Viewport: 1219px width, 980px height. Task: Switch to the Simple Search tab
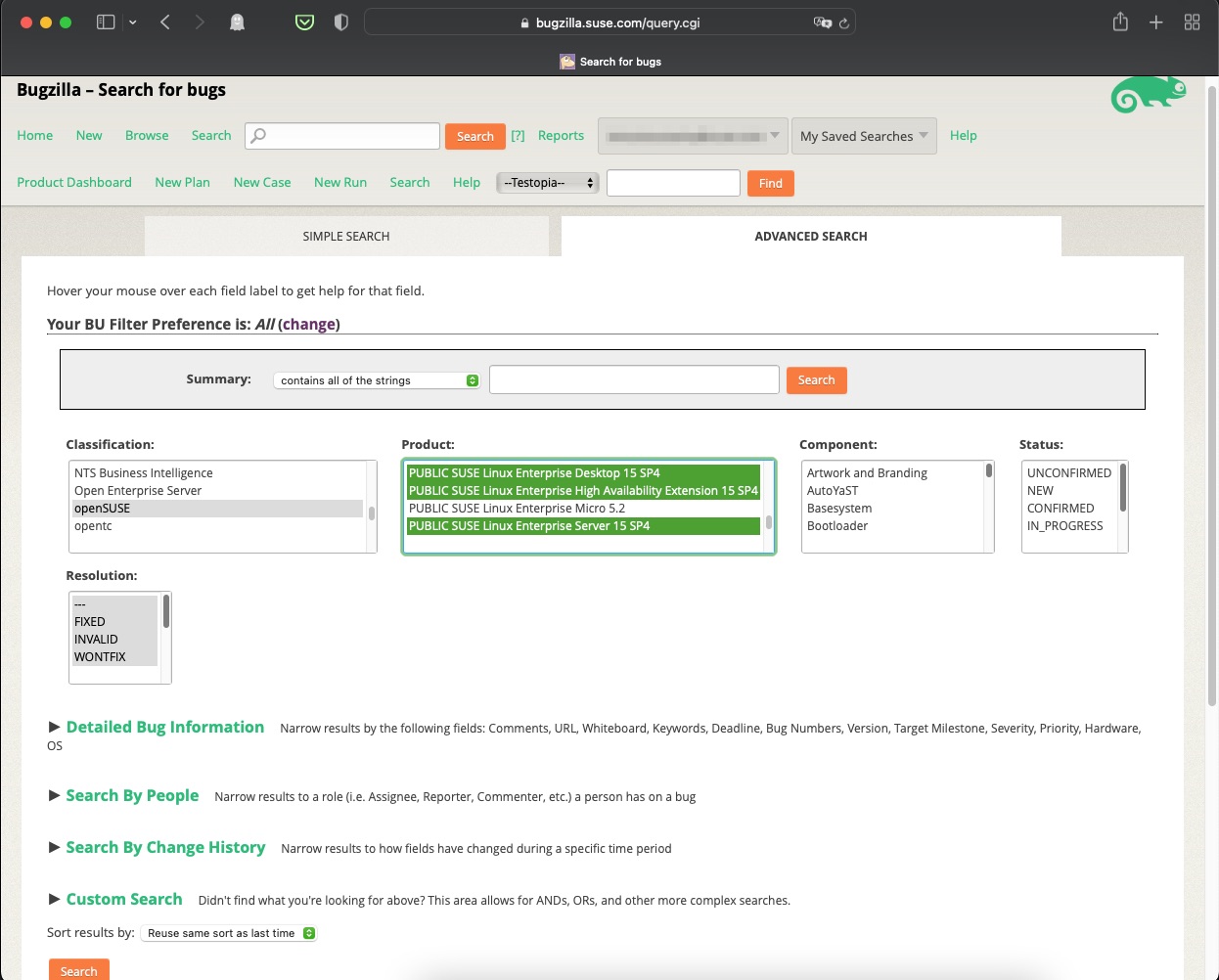coord(346,237)
